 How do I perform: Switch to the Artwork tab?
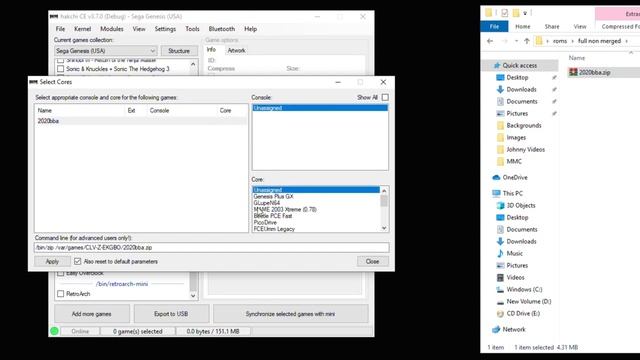(236, 51)
